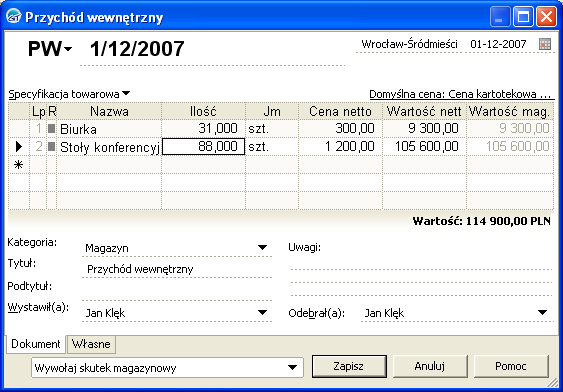Image resolution: width=563 pixels, height=392 pixels.
Task: Maximize the Przychód wewnętrzny window
Action: point(523,17)
